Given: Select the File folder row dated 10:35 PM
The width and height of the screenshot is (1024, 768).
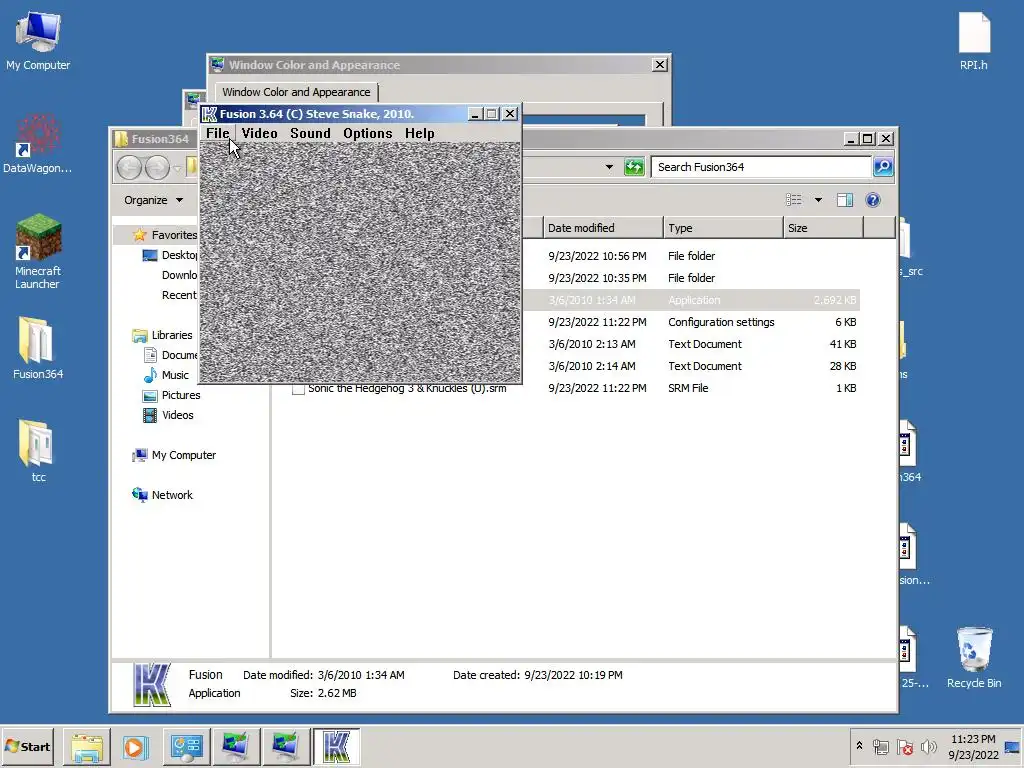Looking at the screenshot, I should pos(690,278).
